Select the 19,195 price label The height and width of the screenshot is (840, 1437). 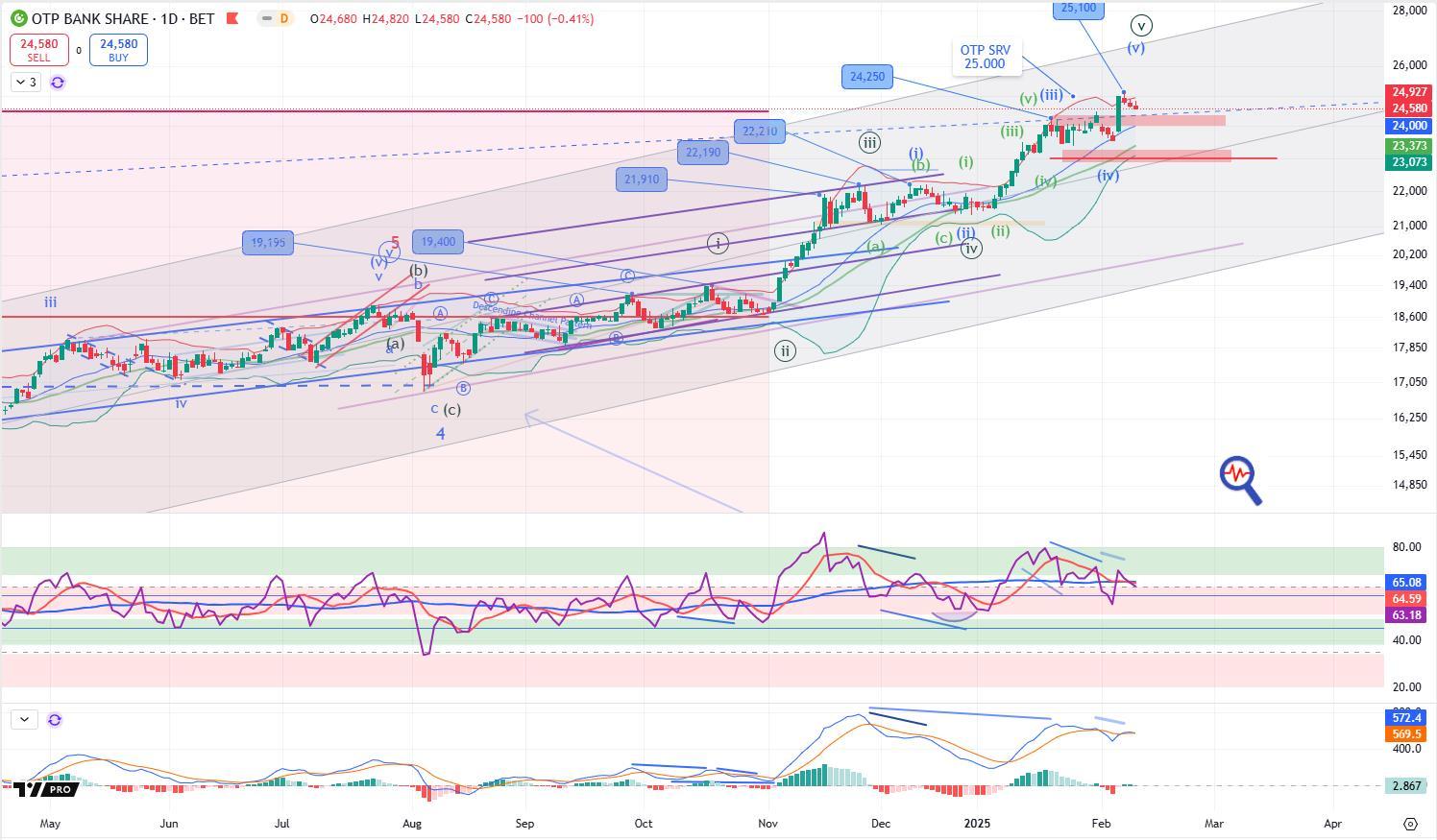point(268,243)
